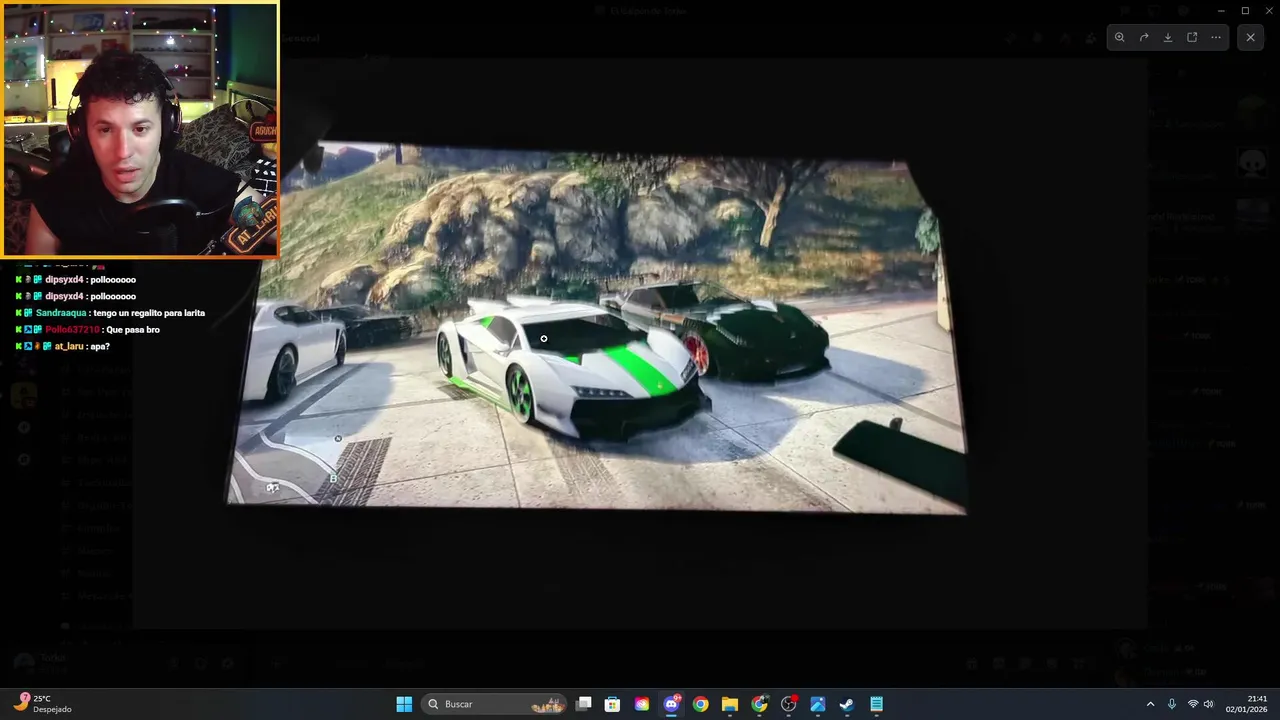Open the colorful Creative Cloud taskbar icon
This screenshot has height=720, width=1280.
click(642, 704)
